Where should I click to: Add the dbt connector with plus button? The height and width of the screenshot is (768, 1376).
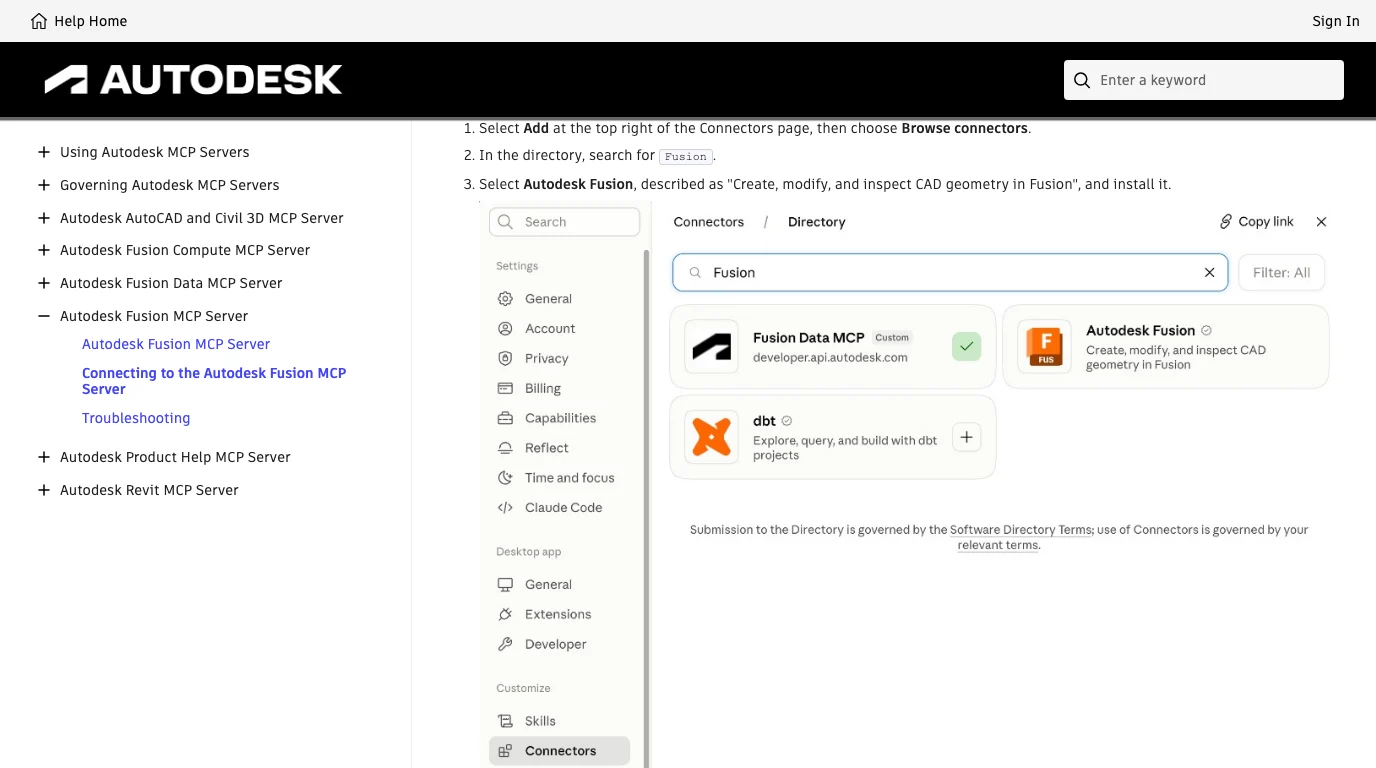click(966, 437)
